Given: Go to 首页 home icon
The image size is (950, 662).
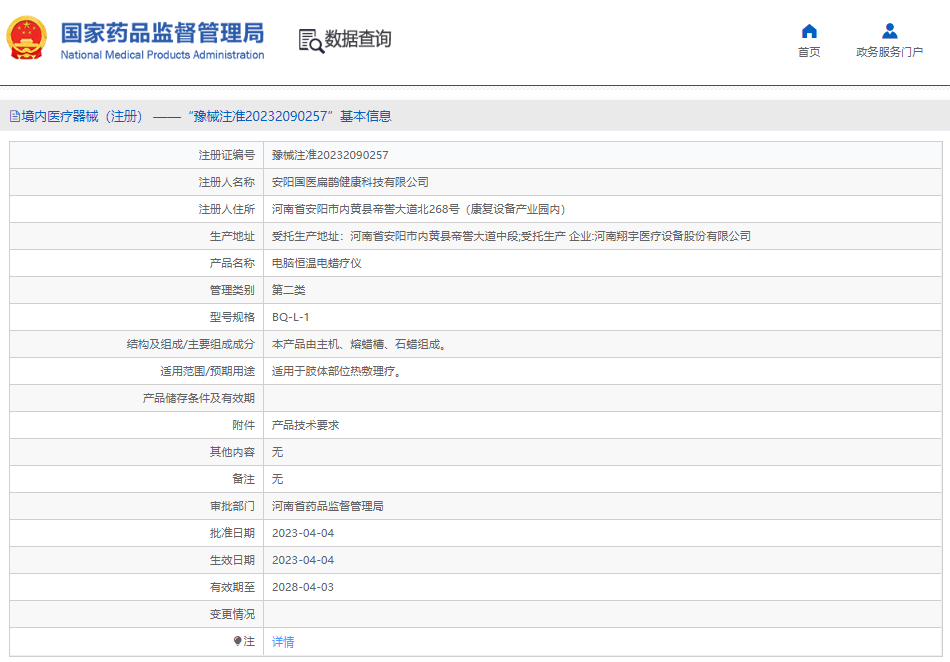Looking at the screenshot, I should tap(809, 31).
